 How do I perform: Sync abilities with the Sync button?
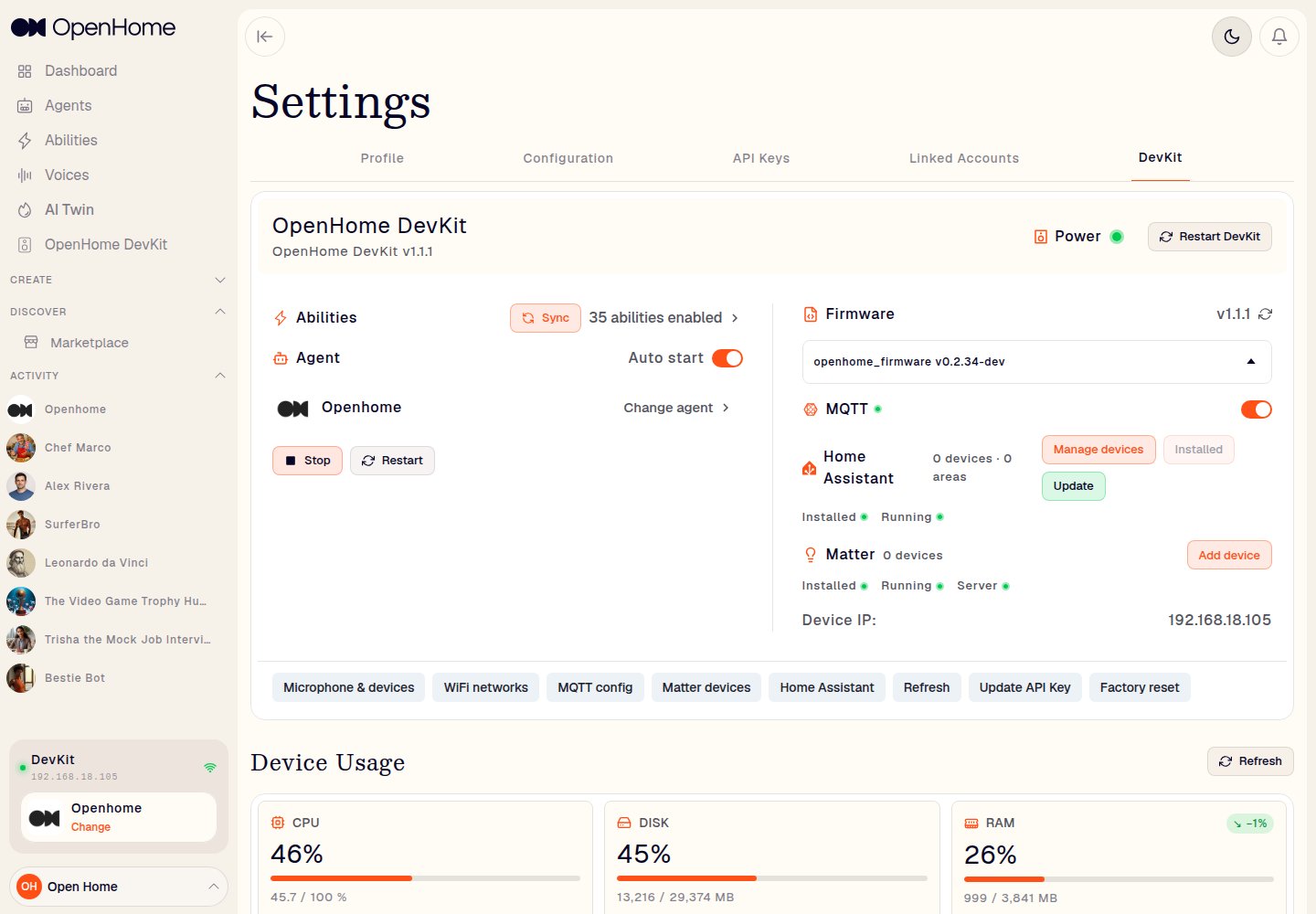[x=546, y=318]
